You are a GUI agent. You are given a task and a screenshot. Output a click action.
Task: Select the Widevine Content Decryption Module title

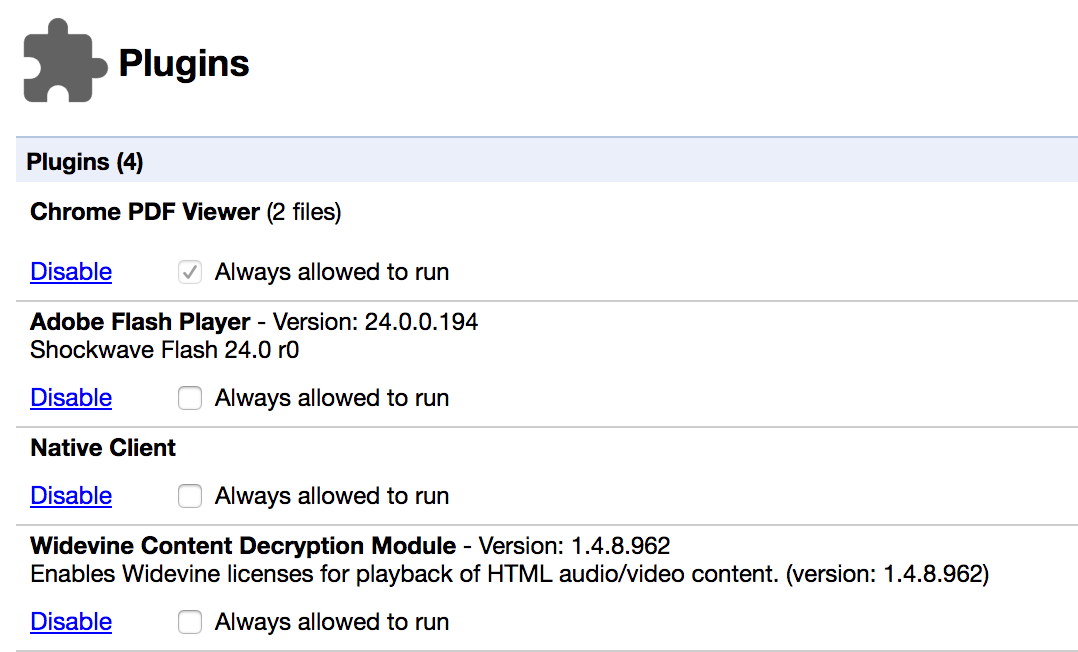click(243, 546)
